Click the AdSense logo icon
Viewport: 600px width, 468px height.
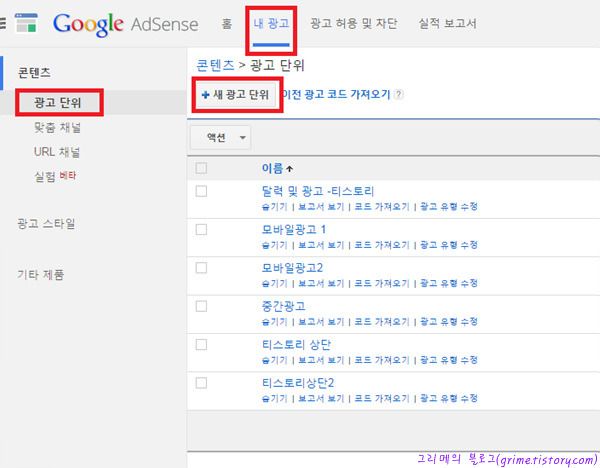26,23
